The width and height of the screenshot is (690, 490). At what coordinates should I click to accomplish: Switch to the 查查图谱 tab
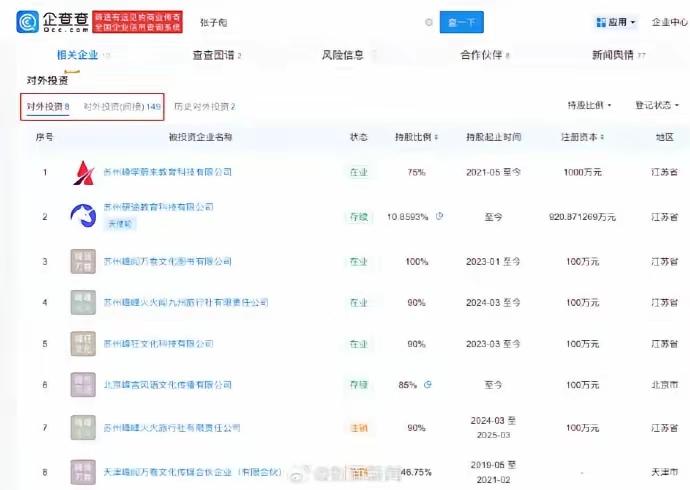coord(213,55)
